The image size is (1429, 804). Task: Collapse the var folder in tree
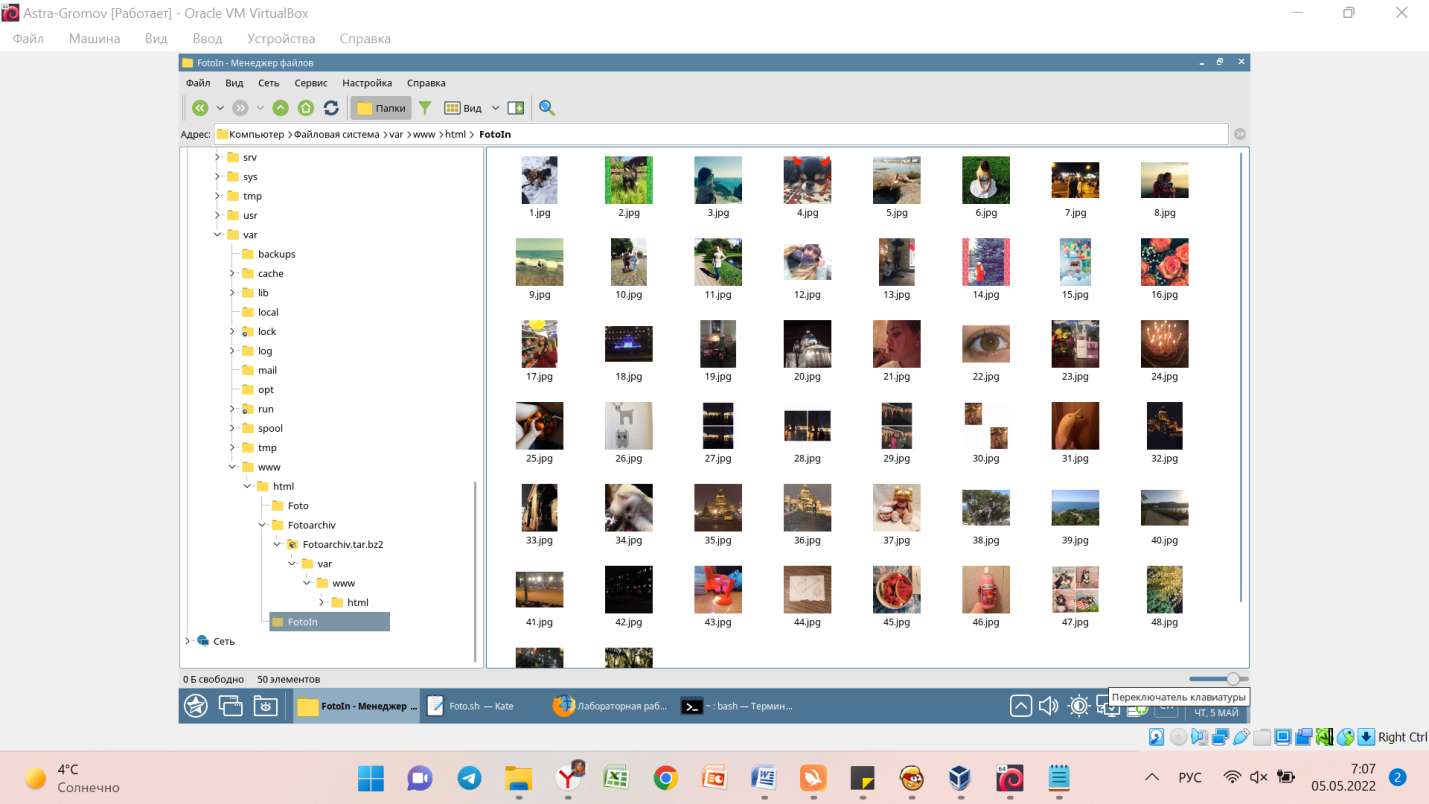tap(218, 235)
